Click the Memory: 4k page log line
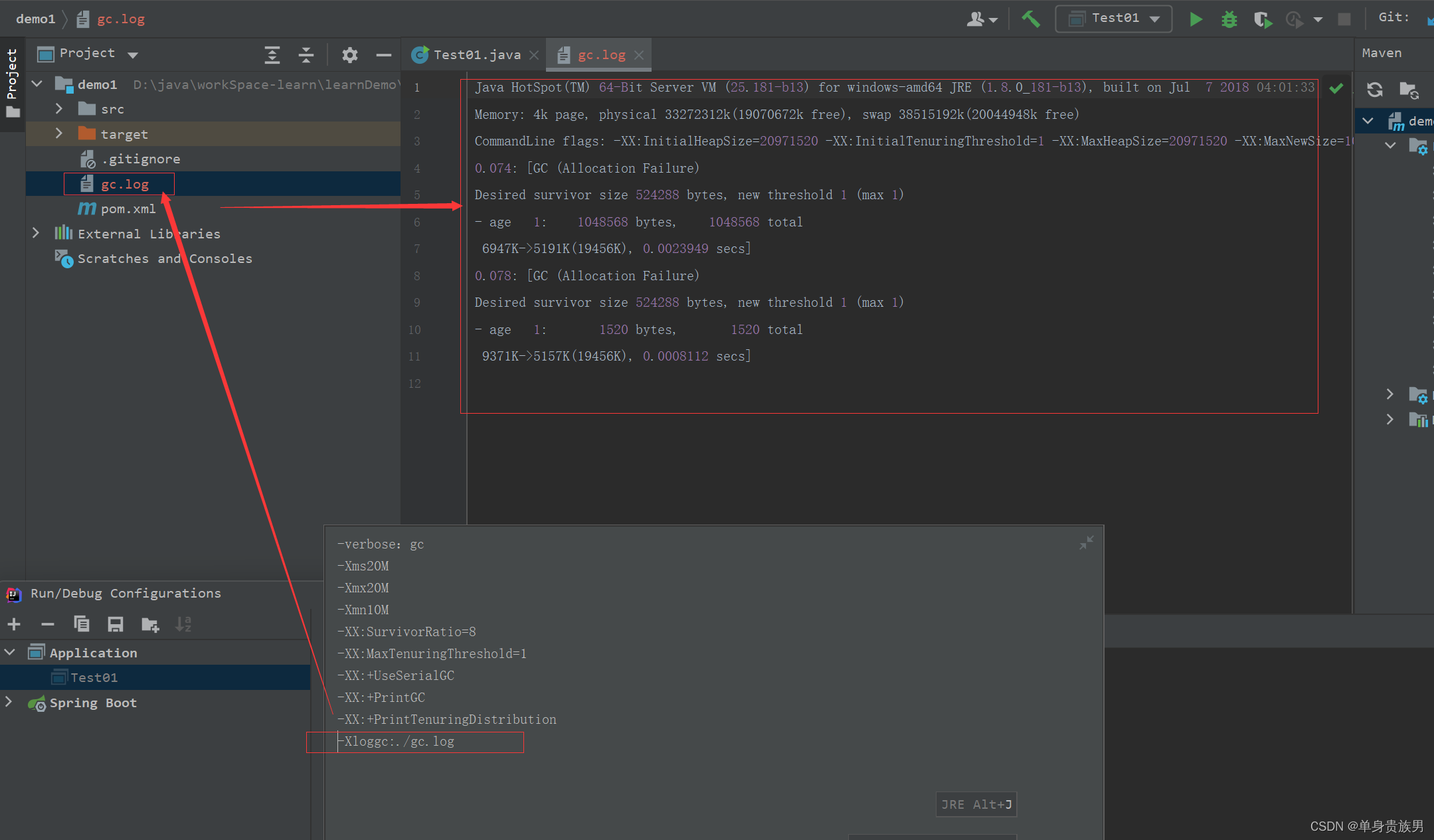This screenshot has height=840, width=1434. (776, 114)
